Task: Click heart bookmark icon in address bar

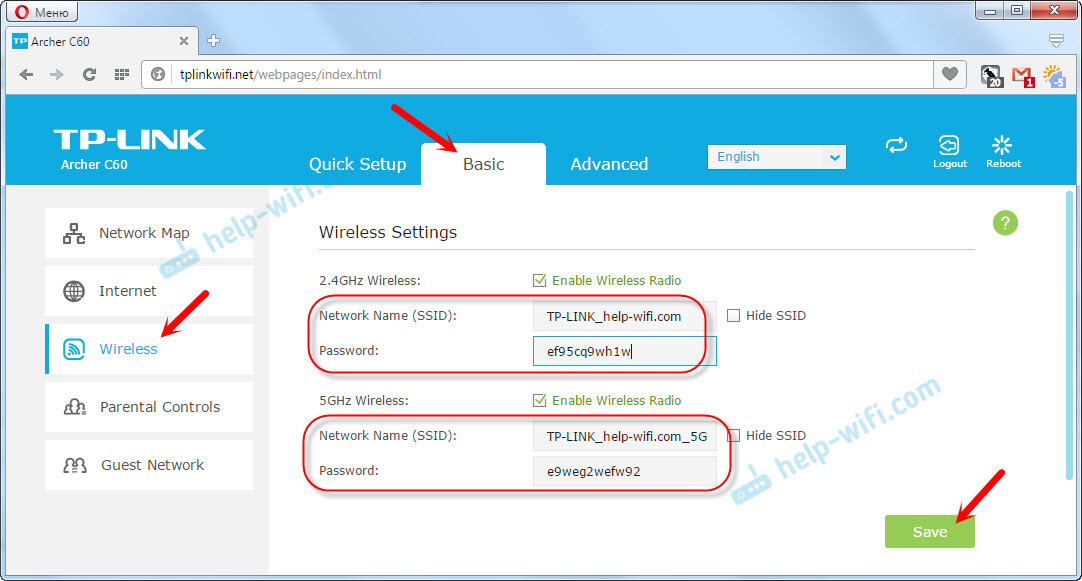Action: tap(949, 74)
